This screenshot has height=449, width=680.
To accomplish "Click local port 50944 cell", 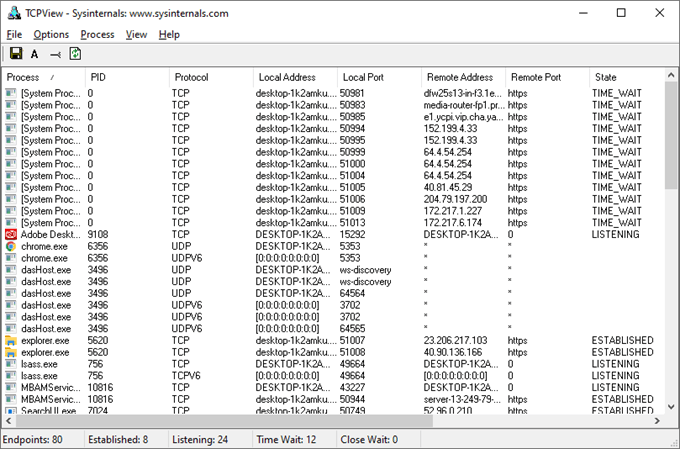I will pos(353,399).
